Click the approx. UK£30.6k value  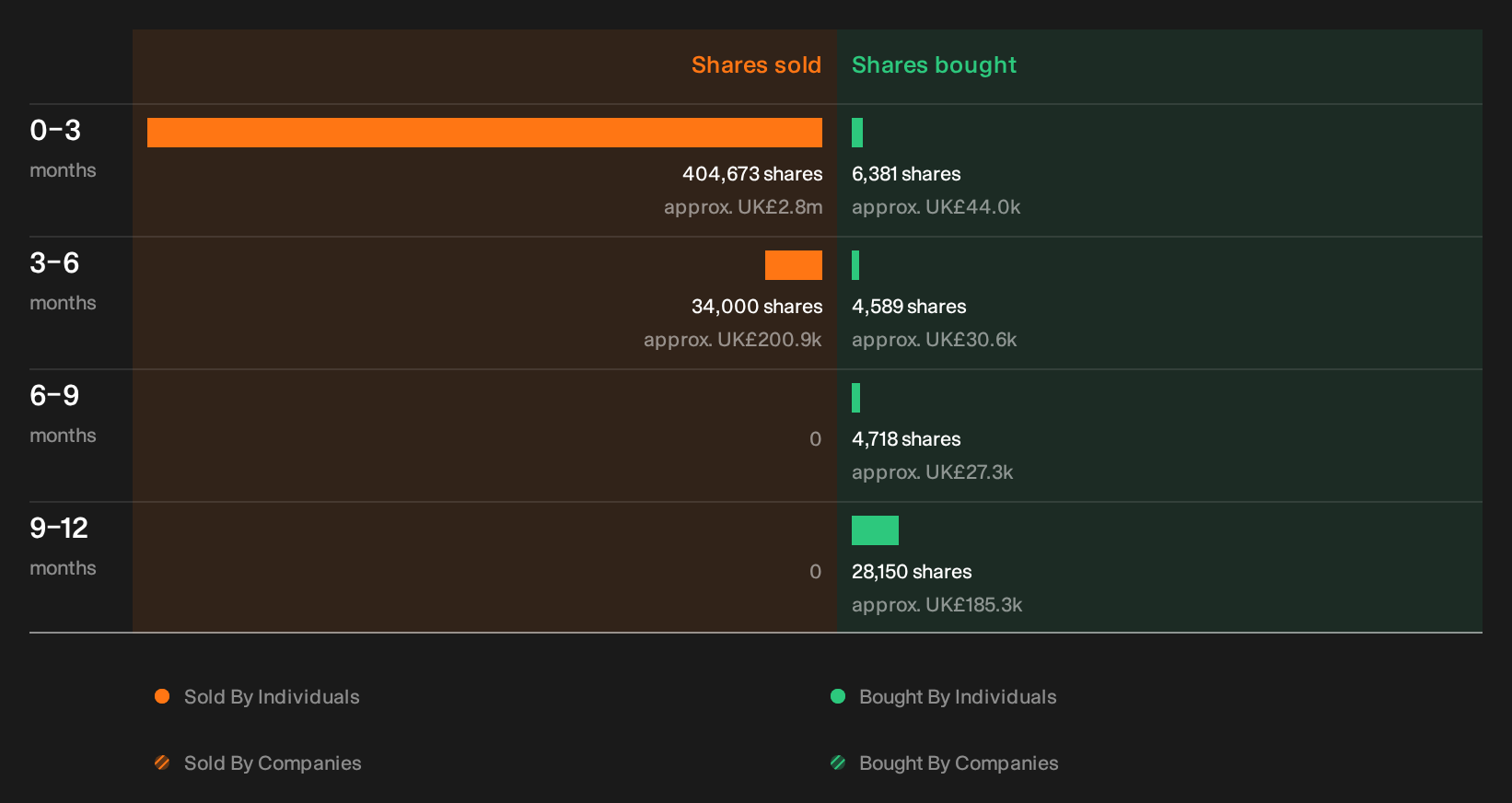935,340
